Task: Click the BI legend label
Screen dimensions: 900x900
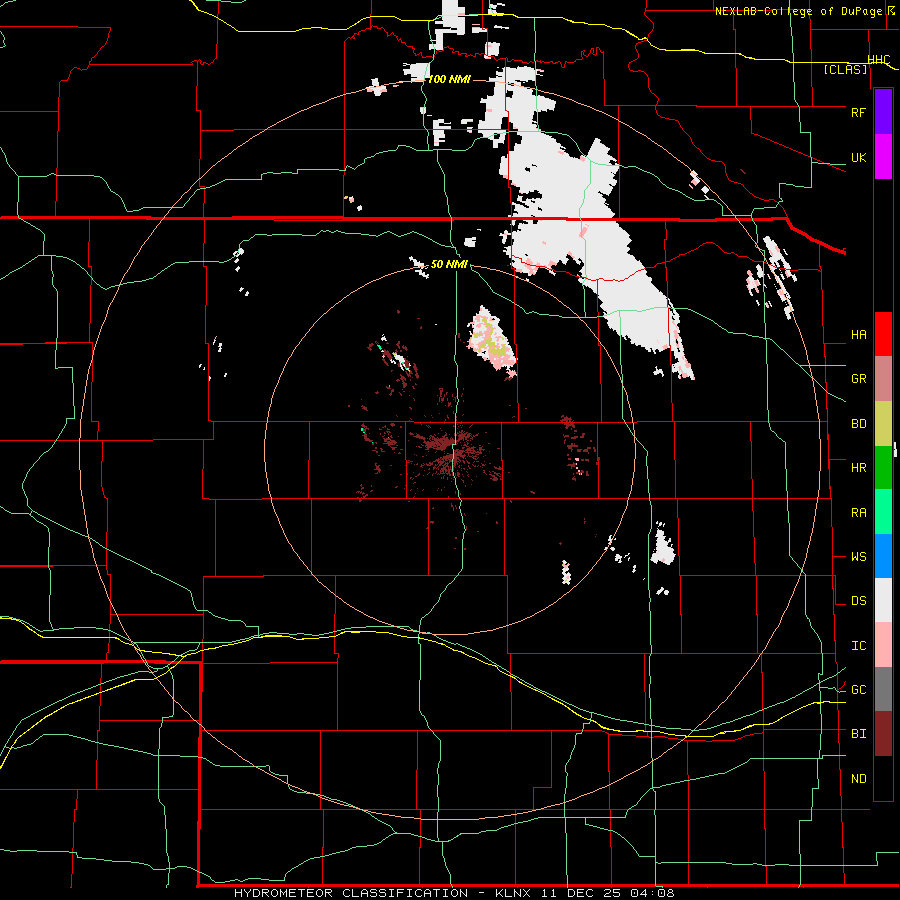Action: [x=858, y=734]
